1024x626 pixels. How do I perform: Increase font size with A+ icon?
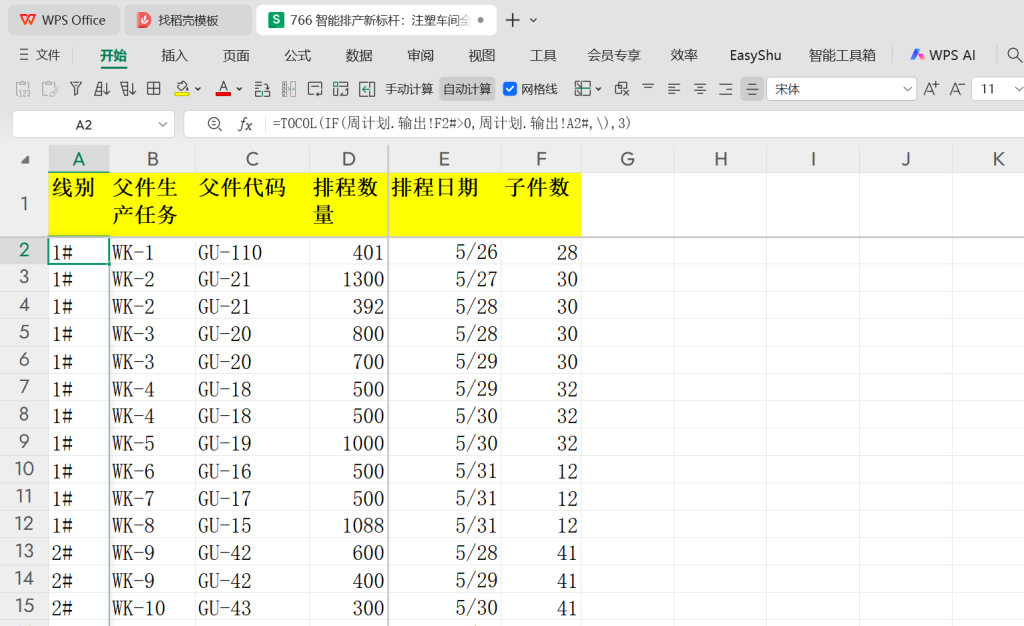coord(931,89)
